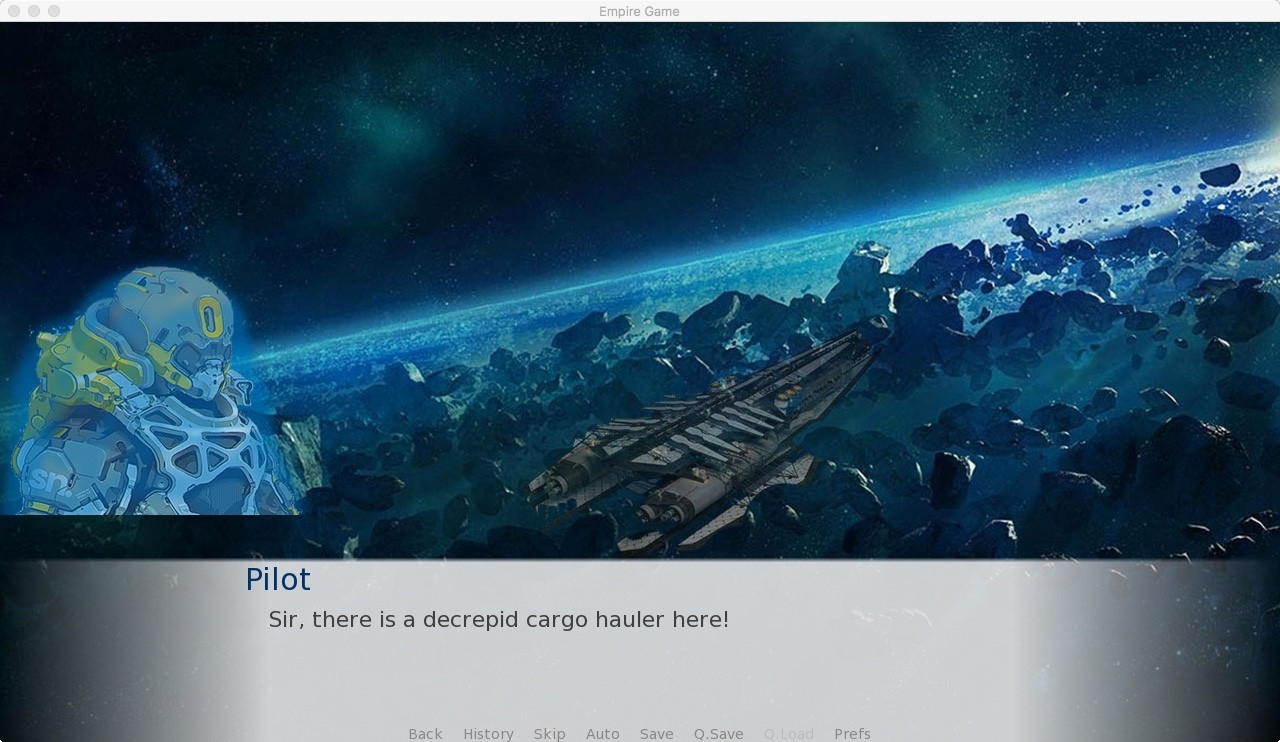The image size is (1280, 742).
Task: Open Prefs settings menu
Action: (x=852, y=734)
